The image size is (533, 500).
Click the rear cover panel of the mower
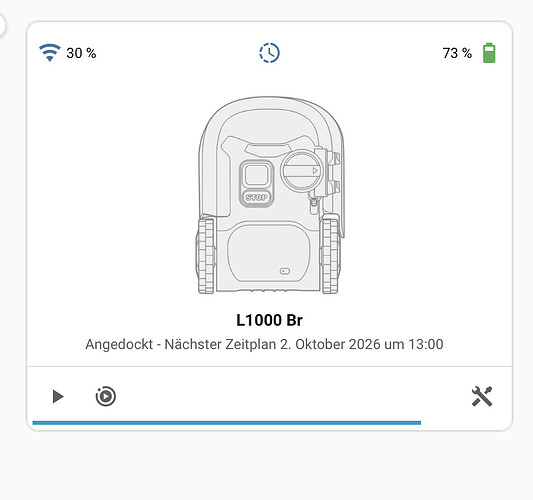(269, 252)
